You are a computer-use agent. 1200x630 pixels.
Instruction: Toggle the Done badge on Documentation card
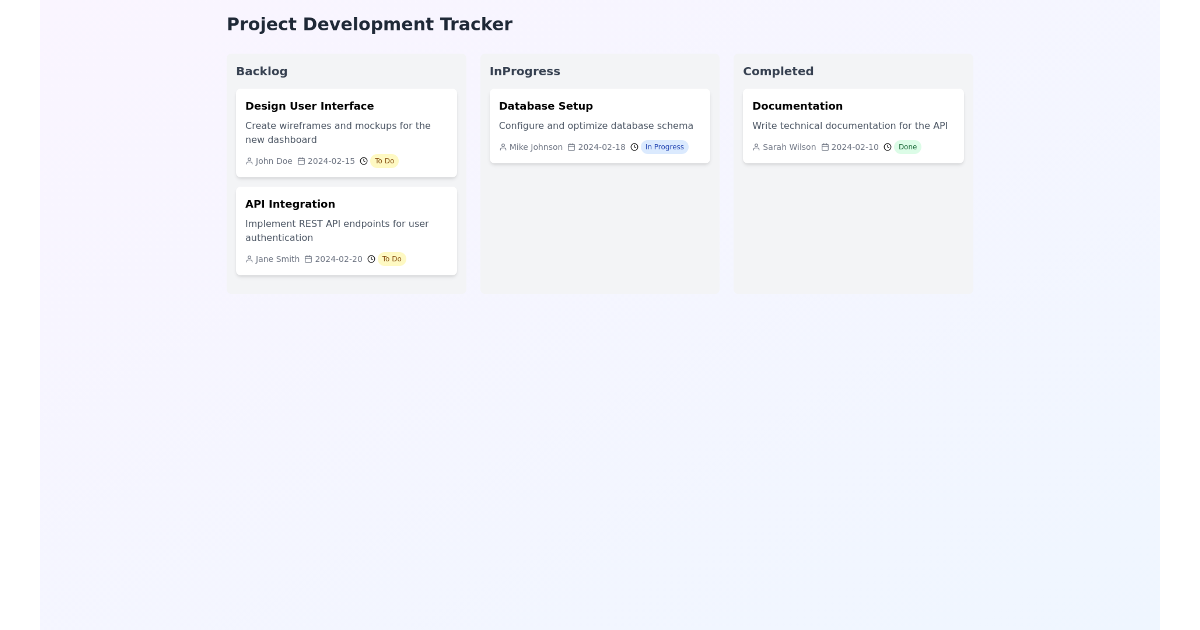[907, 146]
